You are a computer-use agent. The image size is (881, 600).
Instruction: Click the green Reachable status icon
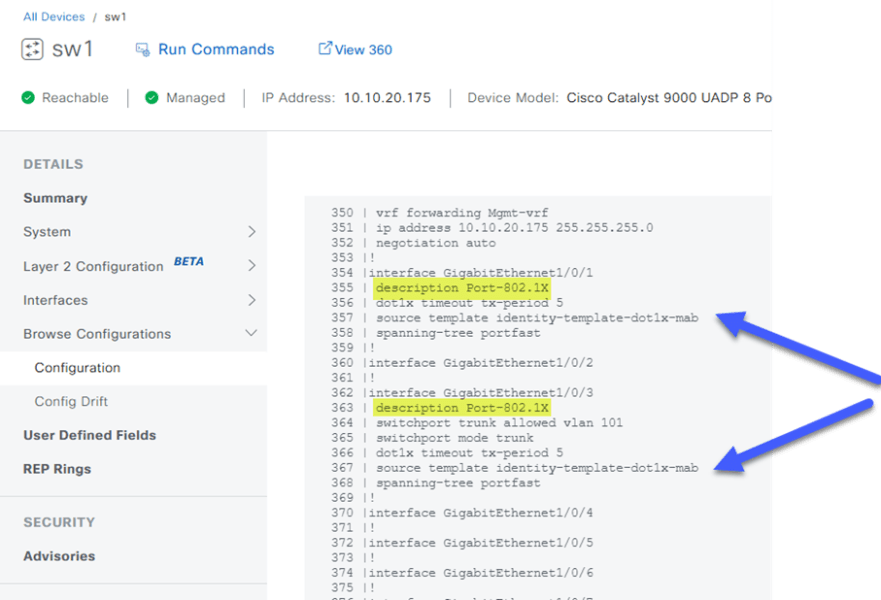[28, 98]
